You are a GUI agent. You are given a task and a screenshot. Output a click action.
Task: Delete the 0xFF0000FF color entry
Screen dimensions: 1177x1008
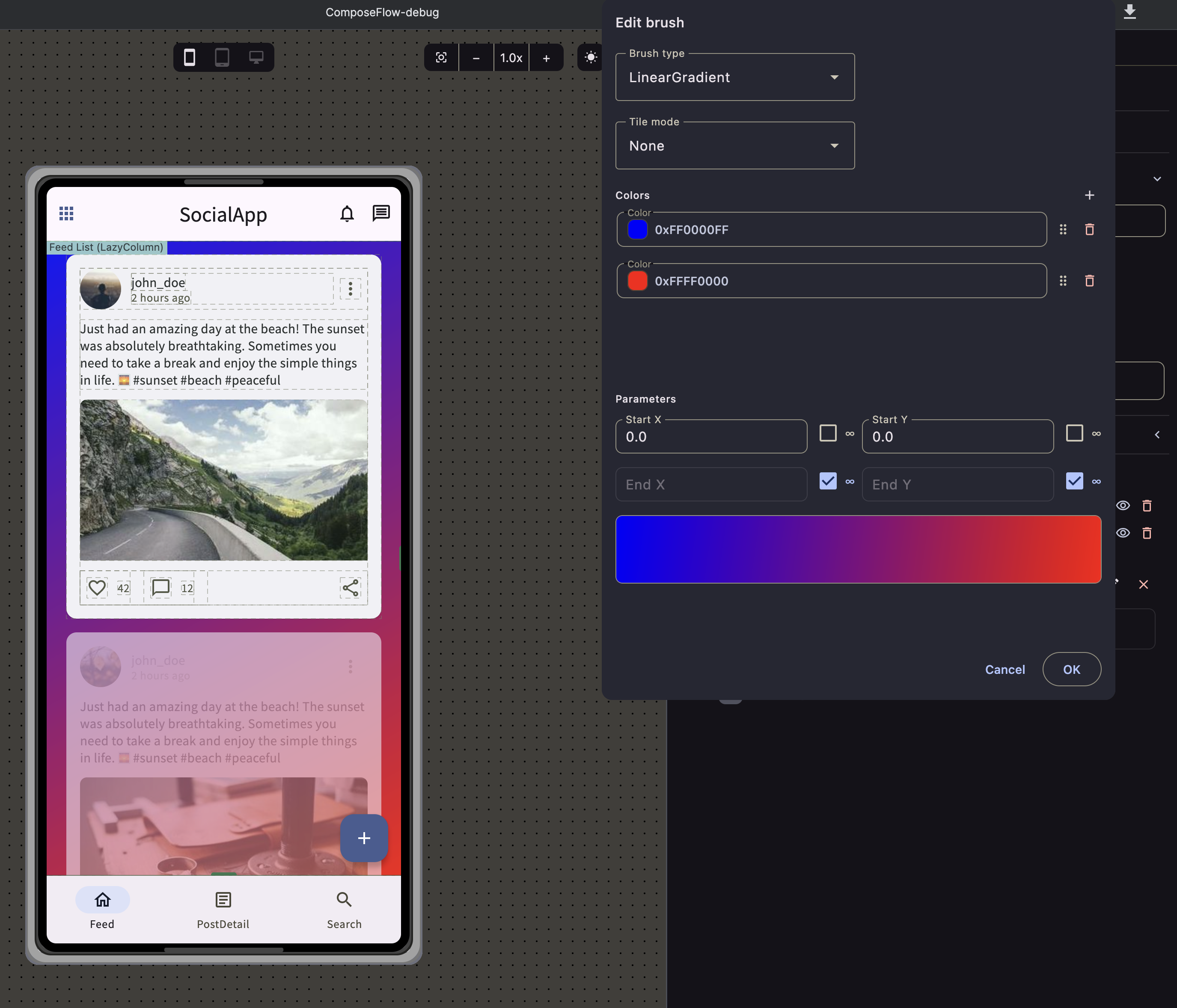tap(1090, 229)
